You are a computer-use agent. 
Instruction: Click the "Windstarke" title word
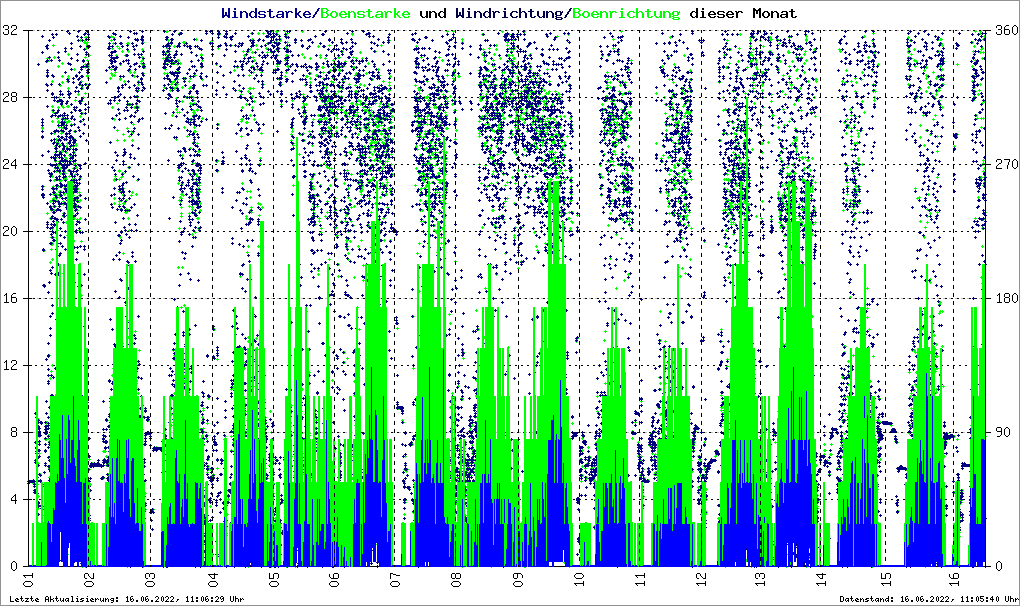pos(268,13)
